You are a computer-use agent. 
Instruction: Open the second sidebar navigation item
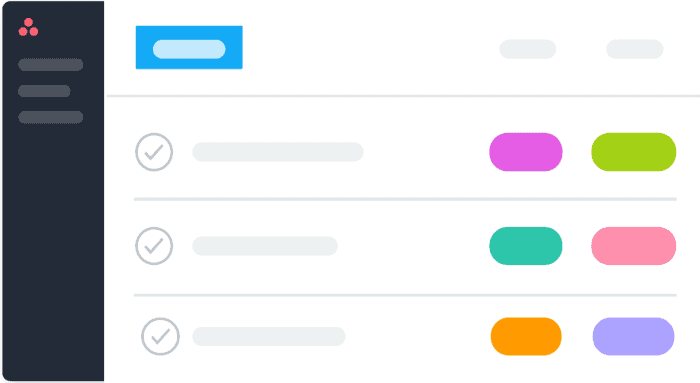pyautogui.click(x=44, y=91)
